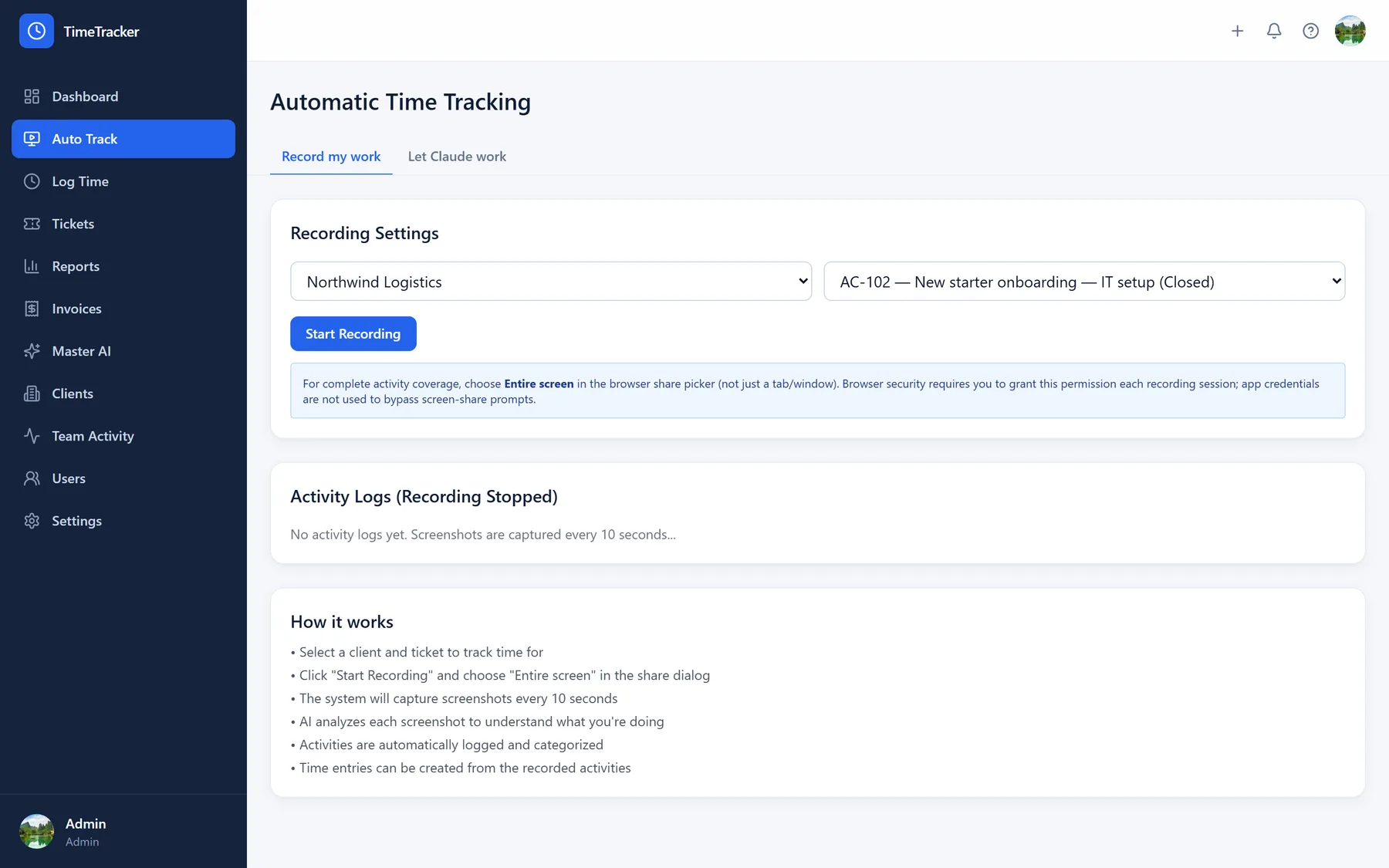Open the Invoices section
The width and height of the screenshot is (1389, 868).
[x=123, y=309]
